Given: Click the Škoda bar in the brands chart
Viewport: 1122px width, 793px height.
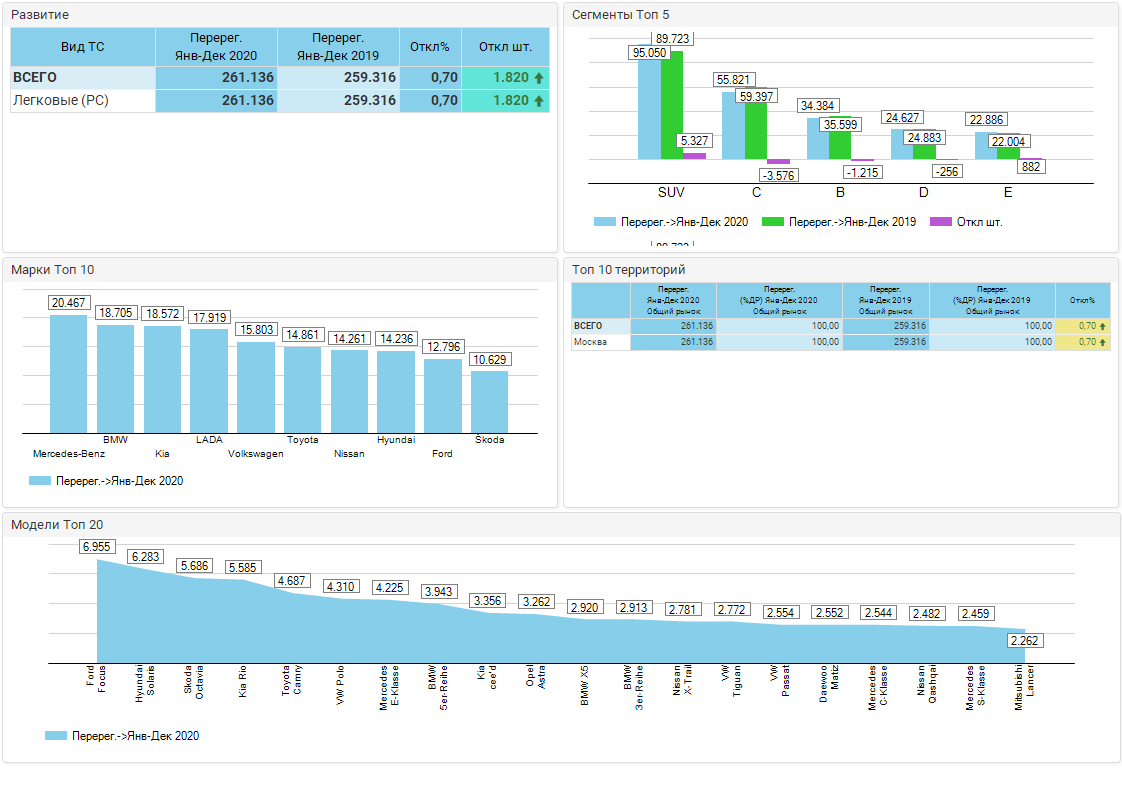Looking at the screenshot, I should point(489,401).
